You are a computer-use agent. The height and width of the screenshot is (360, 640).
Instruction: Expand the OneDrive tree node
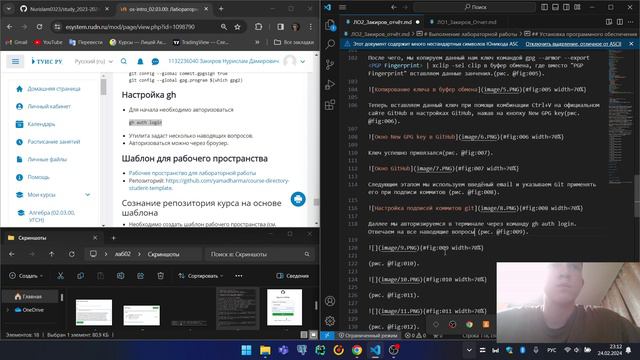coord(8,310)
